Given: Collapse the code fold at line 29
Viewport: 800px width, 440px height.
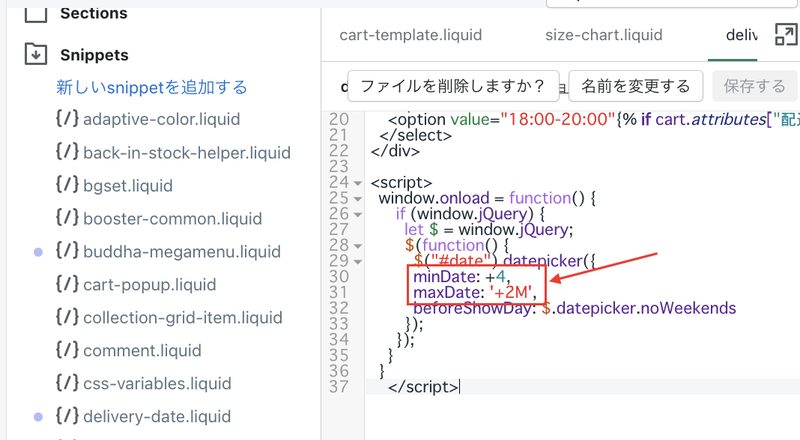Looking at the screenshot, I should [358, 262].
